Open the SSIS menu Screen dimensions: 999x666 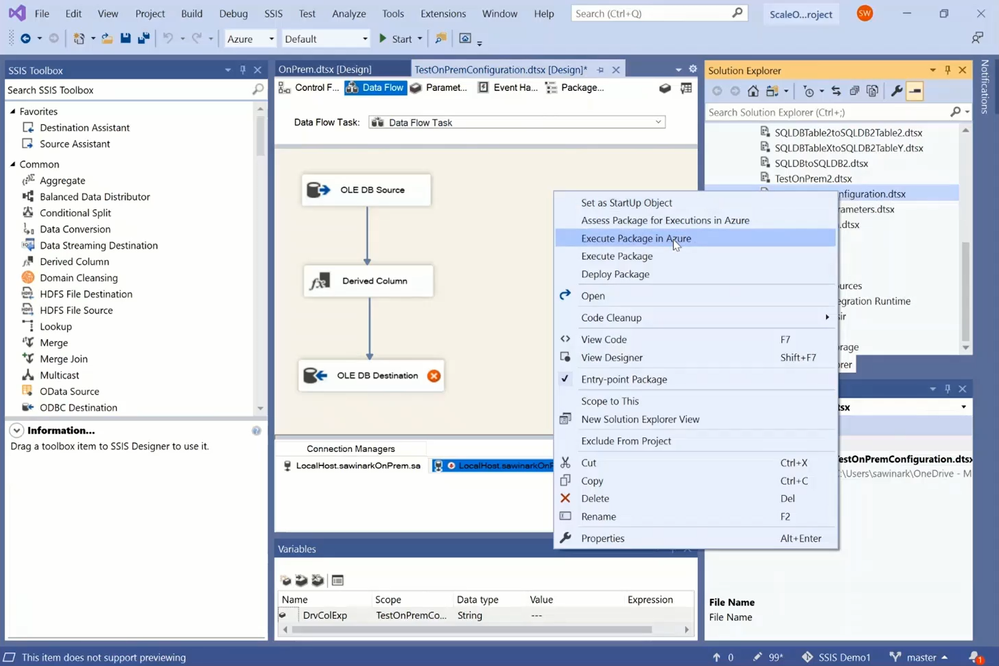pos(273,13)
